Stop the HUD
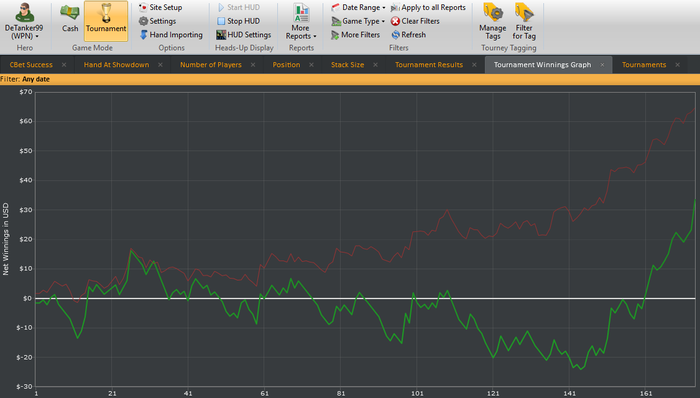700x398 pixels. (x=238, y=21)
